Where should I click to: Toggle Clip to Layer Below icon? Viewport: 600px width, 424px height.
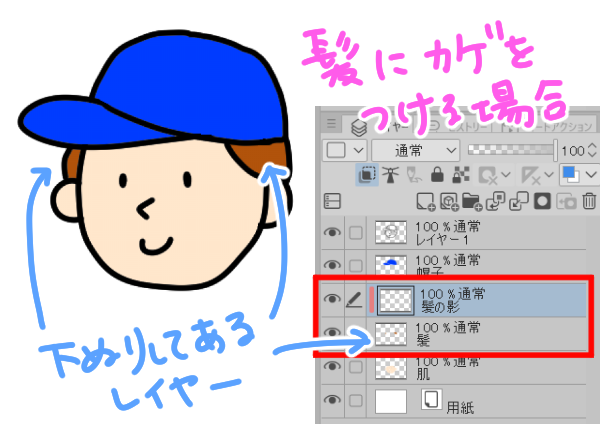click(x=367, y=175)
